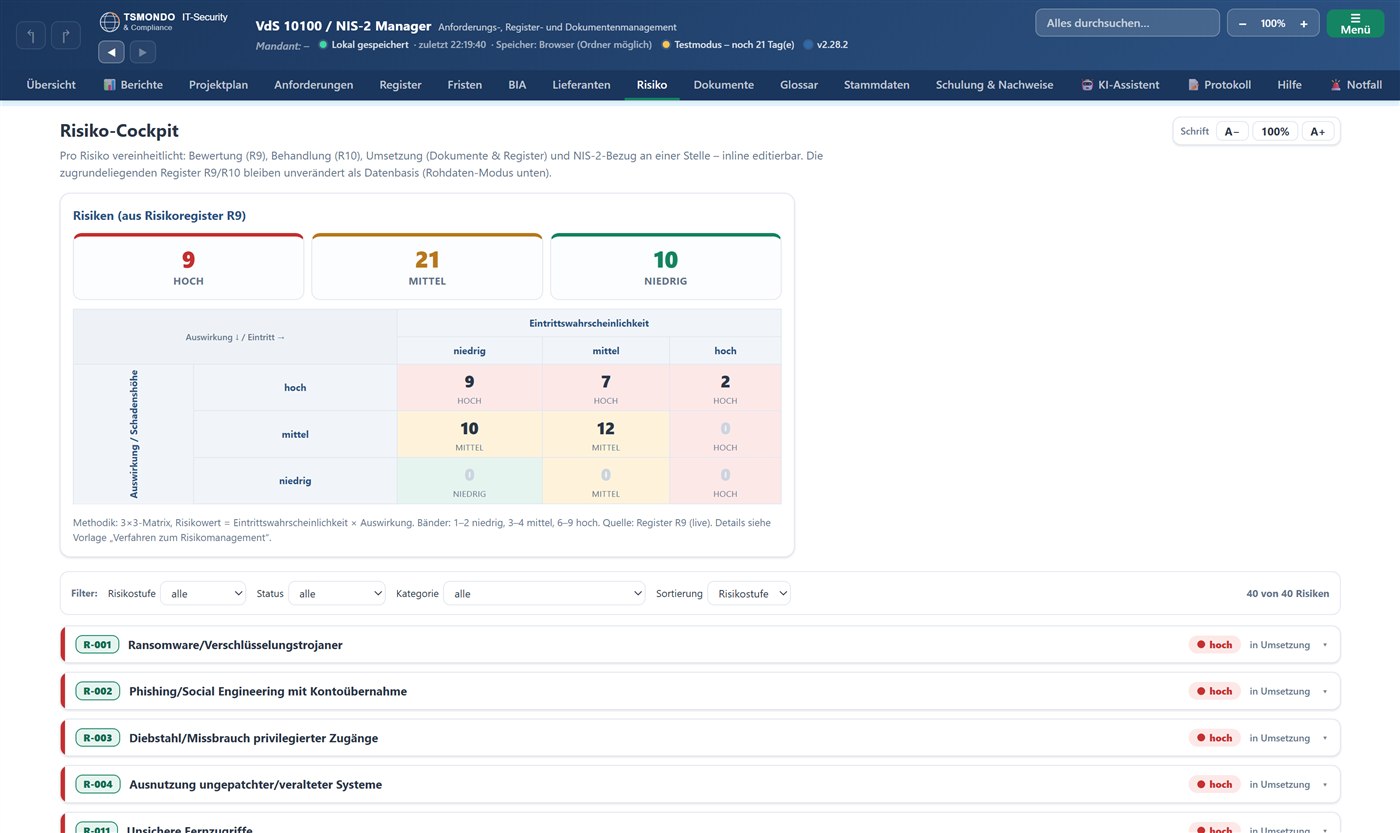The image size is (1400, 833).
Task: Click hoch badge on Ransomware row
Action: click(x=1214, y=645)
